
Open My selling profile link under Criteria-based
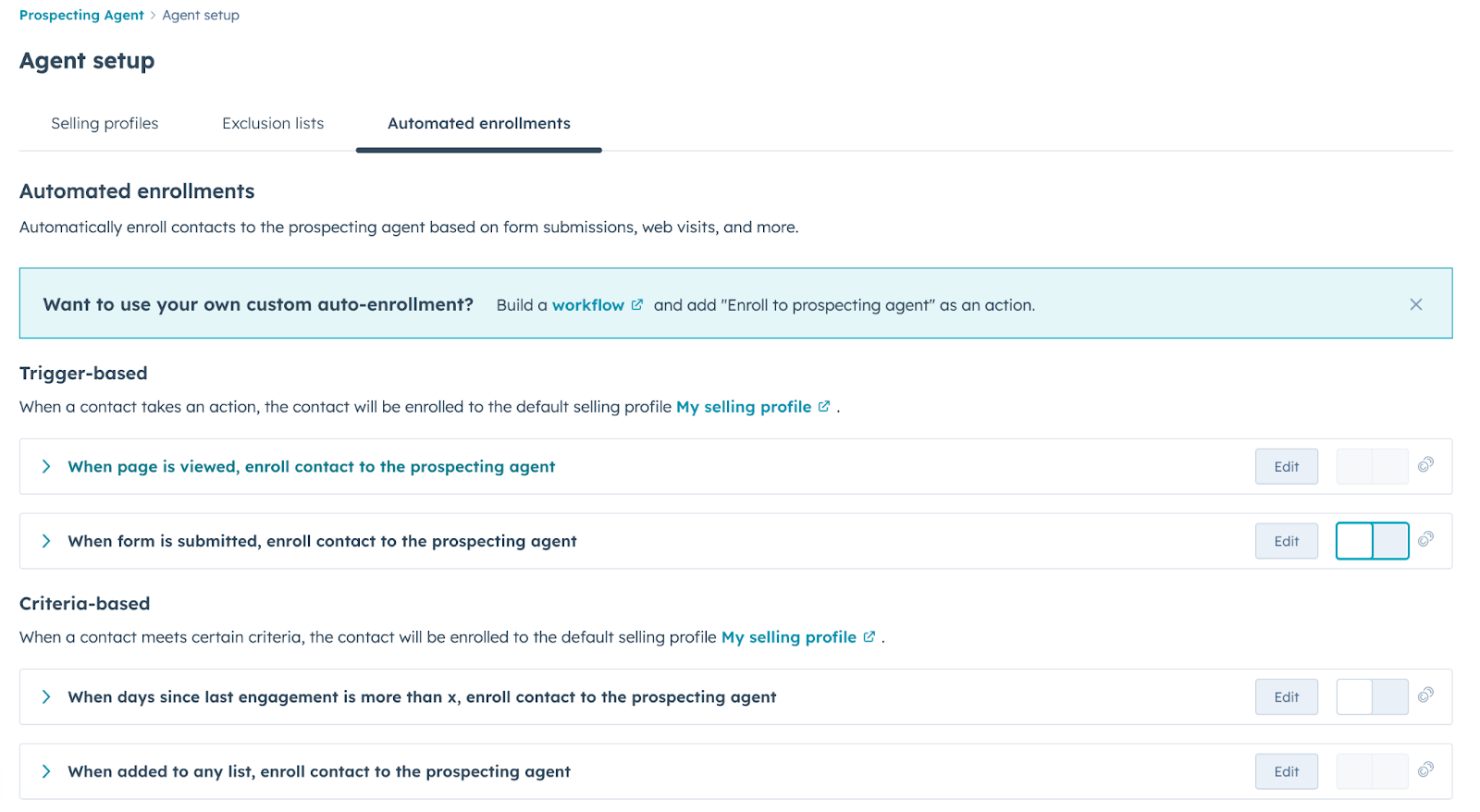tap(789, 637)
